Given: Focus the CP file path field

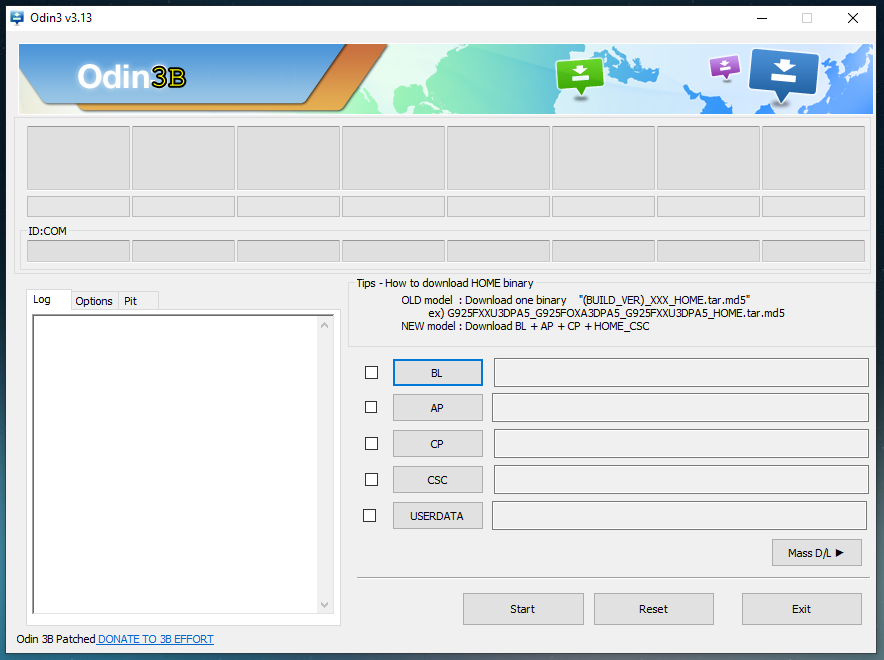Looking at the screenshot, I should [x=681, y=444].
